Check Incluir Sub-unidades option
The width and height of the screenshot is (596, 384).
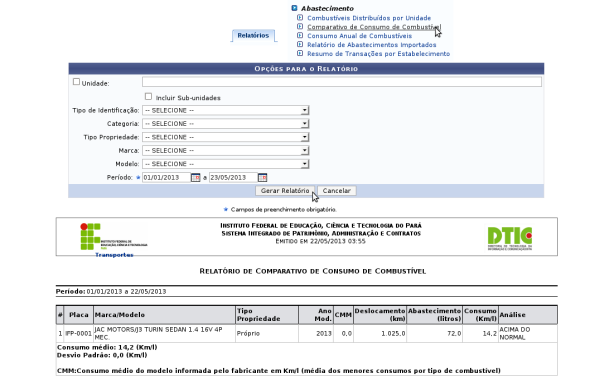pyautogui.click(x=148, y=97)
